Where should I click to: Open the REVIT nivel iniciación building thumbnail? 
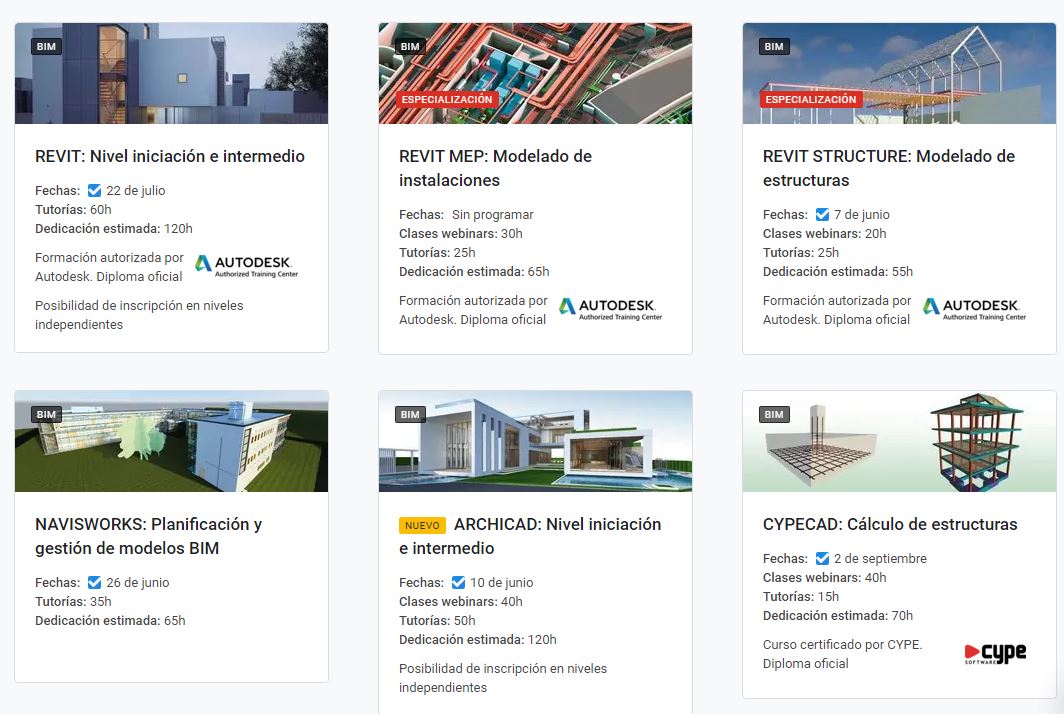click(x=171, y=73)
